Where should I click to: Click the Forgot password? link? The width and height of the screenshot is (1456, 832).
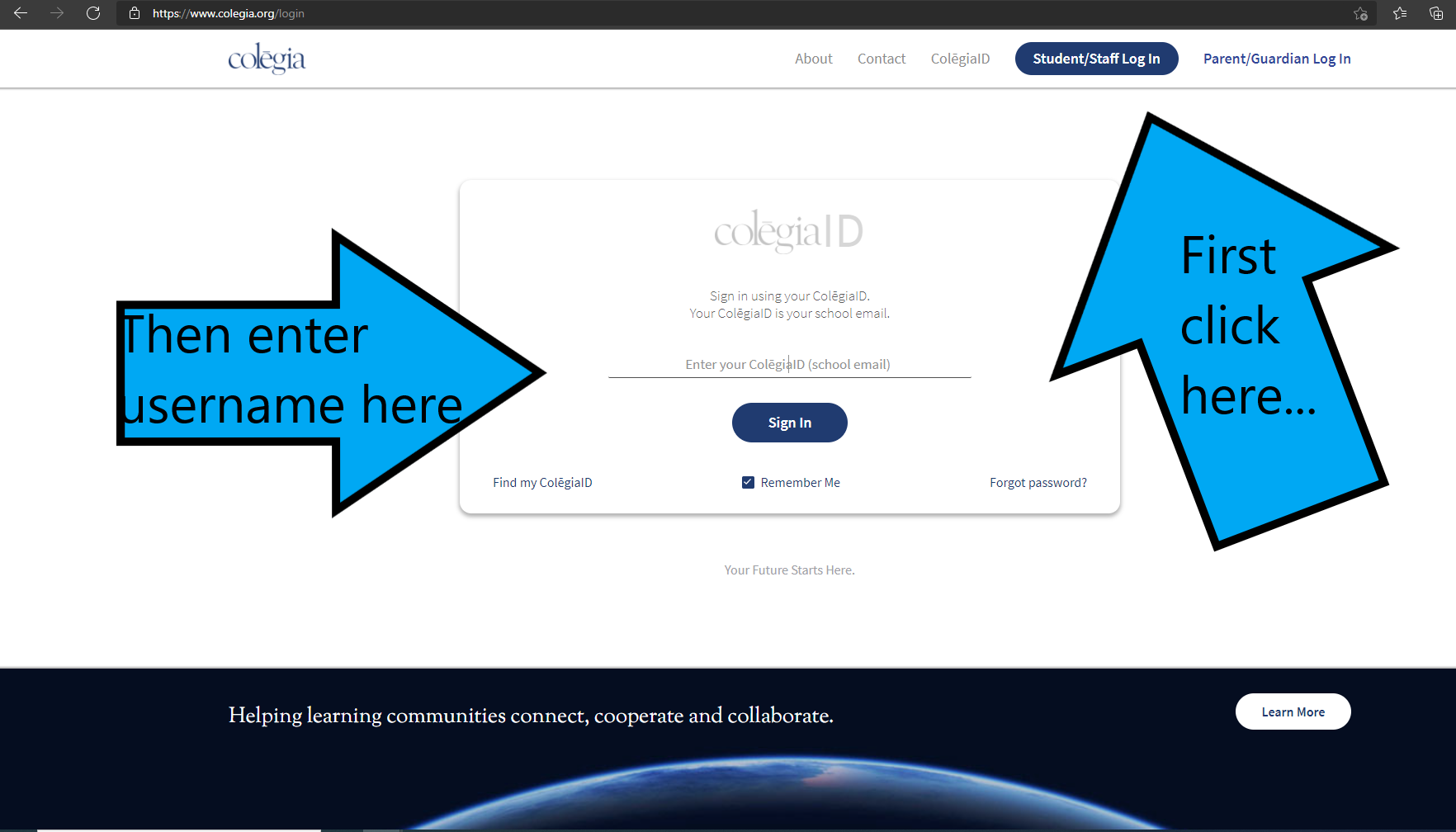pyautogui.click(x=1038, y=483)
